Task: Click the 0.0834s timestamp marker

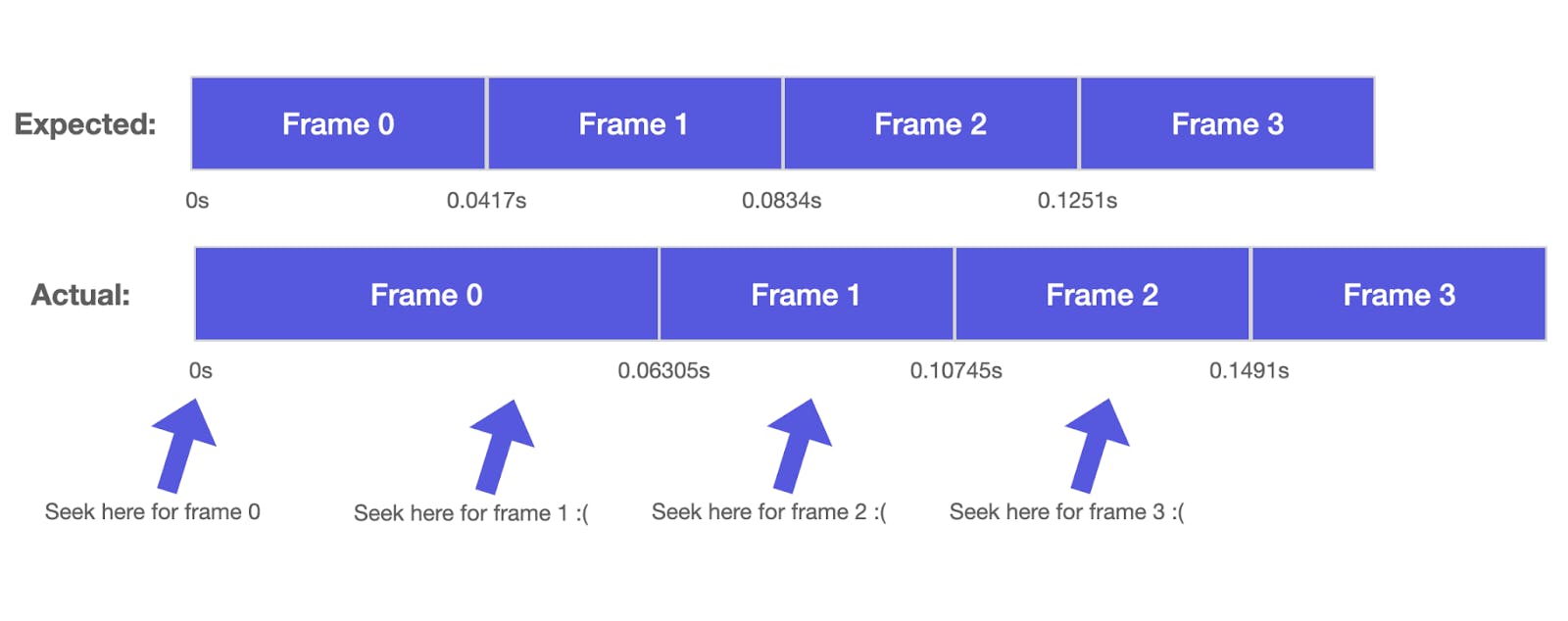Action: coord(781,201)
